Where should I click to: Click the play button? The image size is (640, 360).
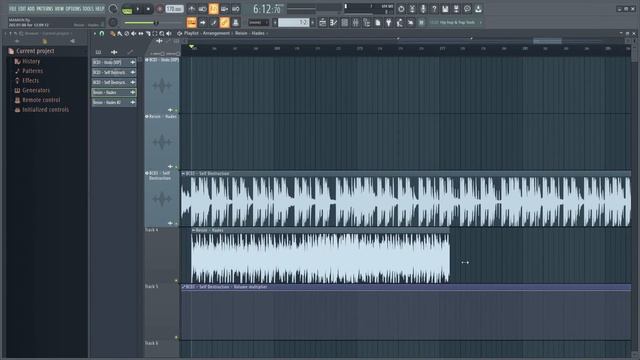pyautogui.click(x=138, y=9)
